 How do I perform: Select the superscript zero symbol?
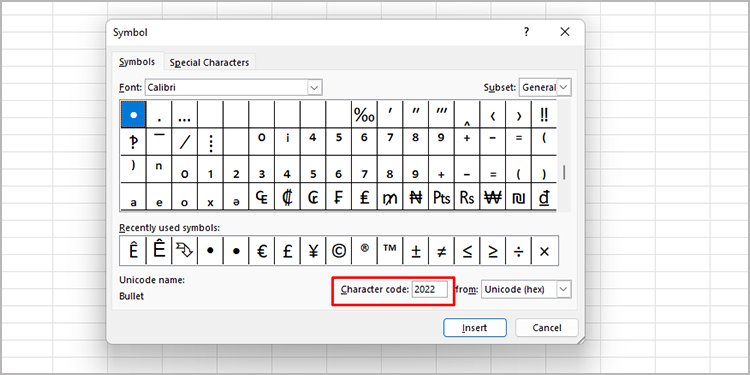(x=262, y=142)
